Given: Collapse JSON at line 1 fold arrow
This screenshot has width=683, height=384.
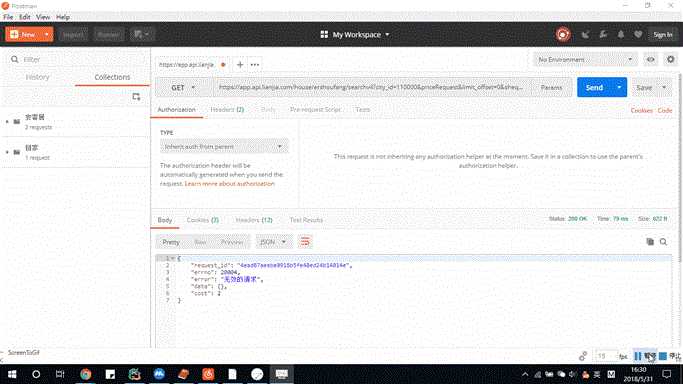Looking at the screenshot, I should (173, 259).
